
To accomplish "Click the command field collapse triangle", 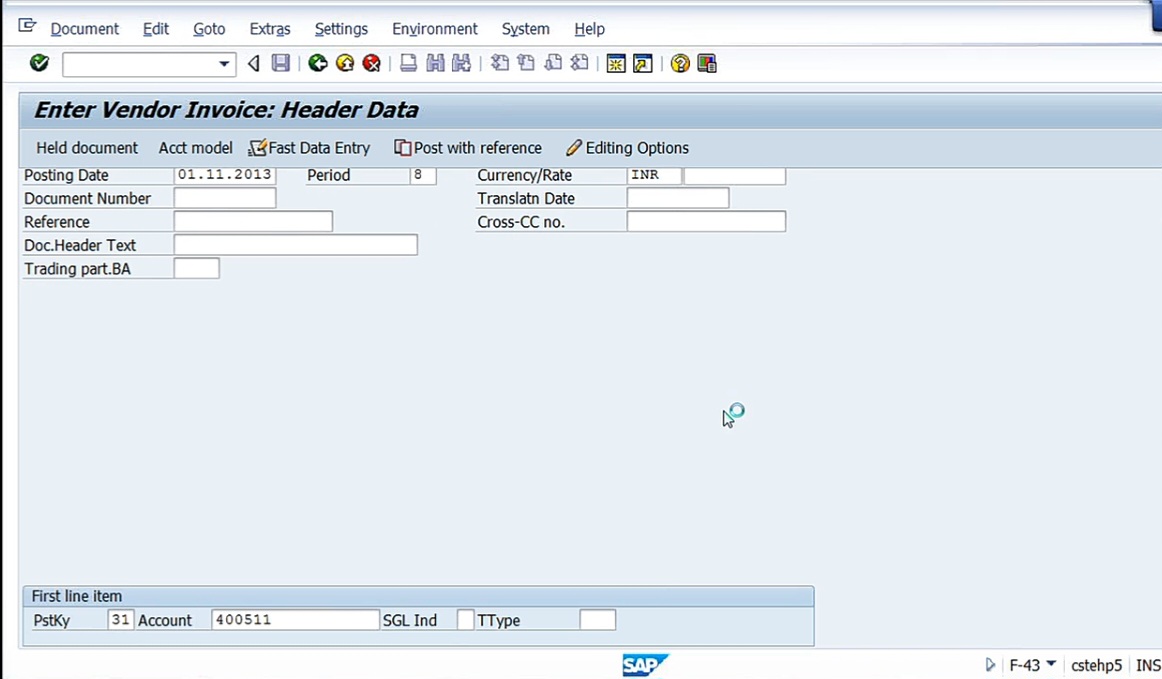I will pos(253,64).
